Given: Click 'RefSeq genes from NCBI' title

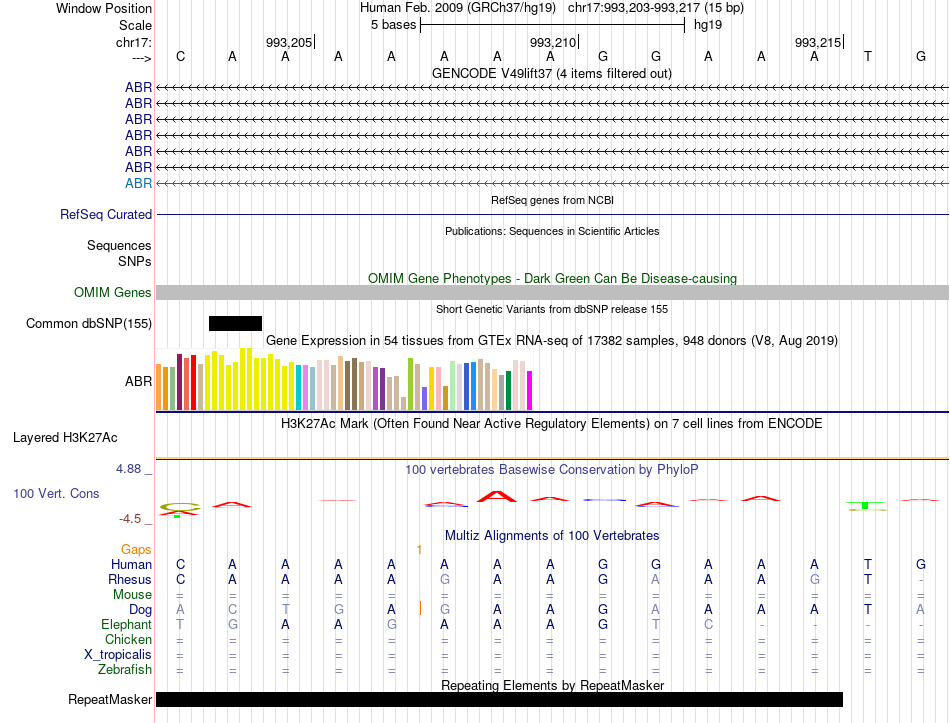Looking at the screenshot, I should click(553, 200).
